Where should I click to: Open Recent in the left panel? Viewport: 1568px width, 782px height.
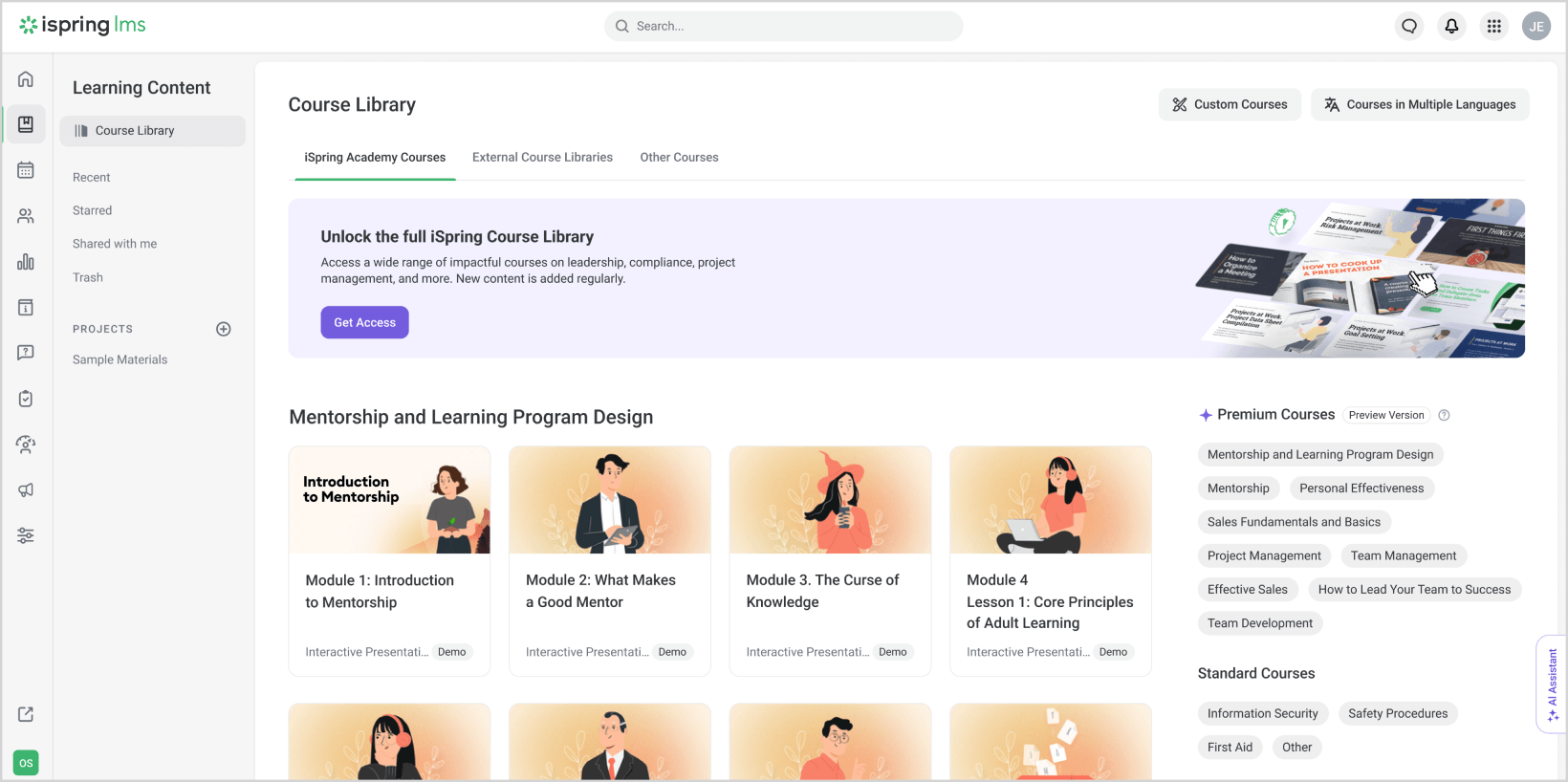(x=92, y=178)
